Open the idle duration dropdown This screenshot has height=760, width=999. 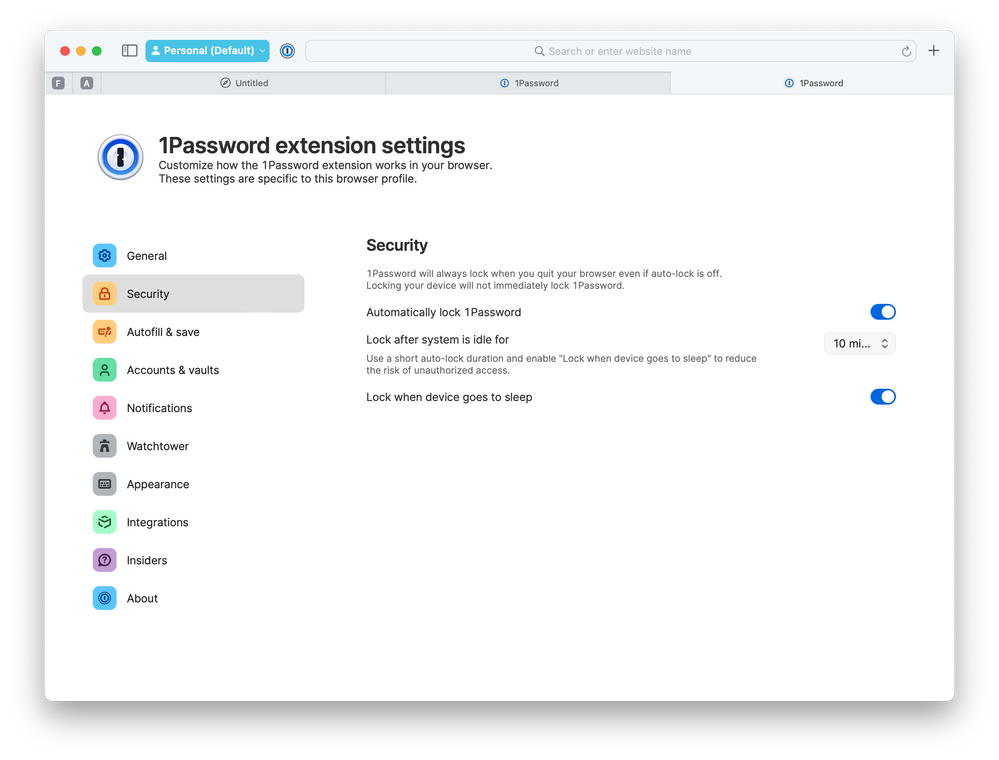pos(860,343)
